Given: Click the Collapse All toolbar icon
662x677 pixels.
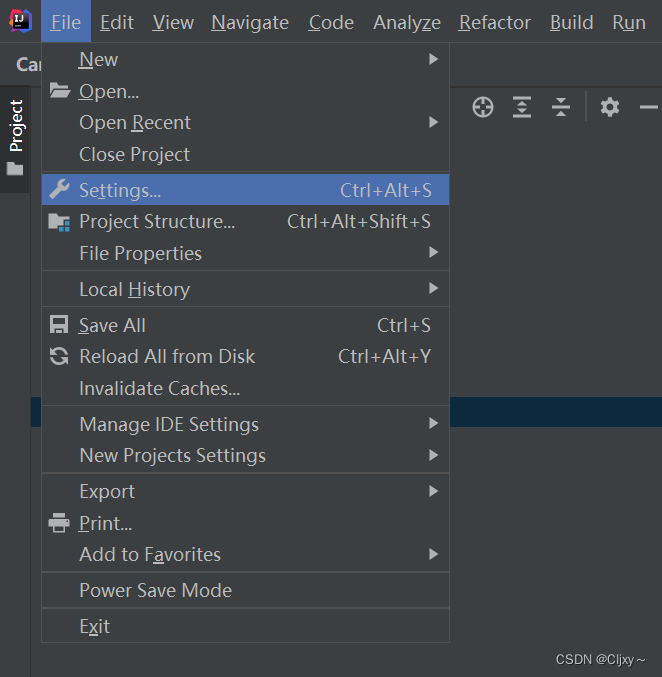Looking at the screenshot, I should tap(561, 107).
